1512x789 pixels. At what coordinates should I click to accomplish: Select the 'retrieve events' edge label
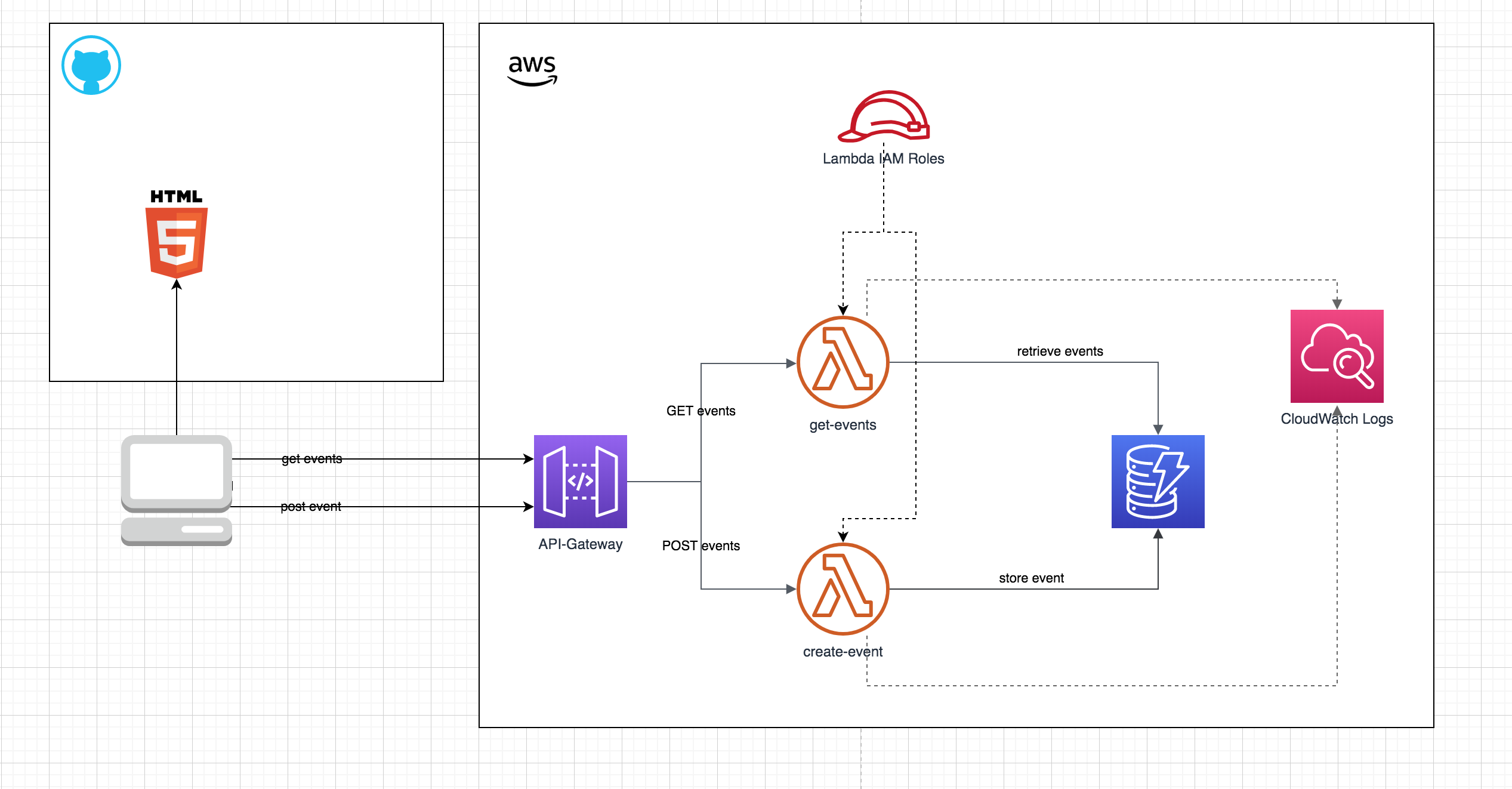tap(1060, 352)
